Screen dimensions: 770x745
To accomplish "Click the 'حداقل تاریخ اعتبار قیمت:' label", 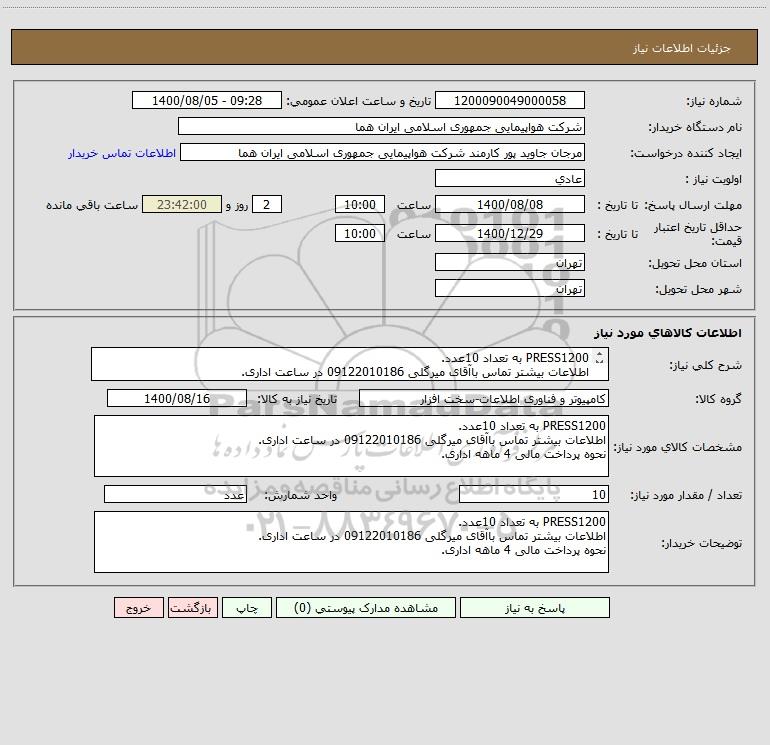I will [x=698, y=234].
